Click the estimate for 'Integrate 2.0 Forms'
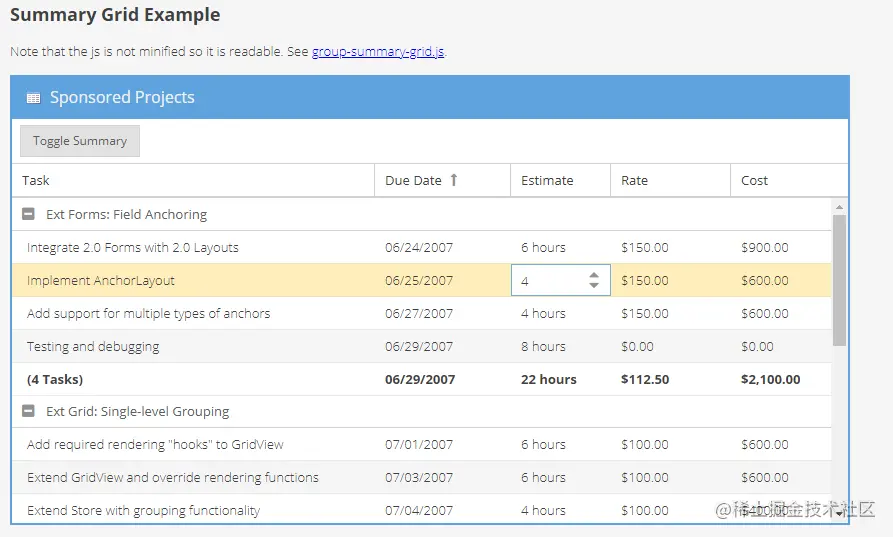Screen dimensions: 893x537 543,248
